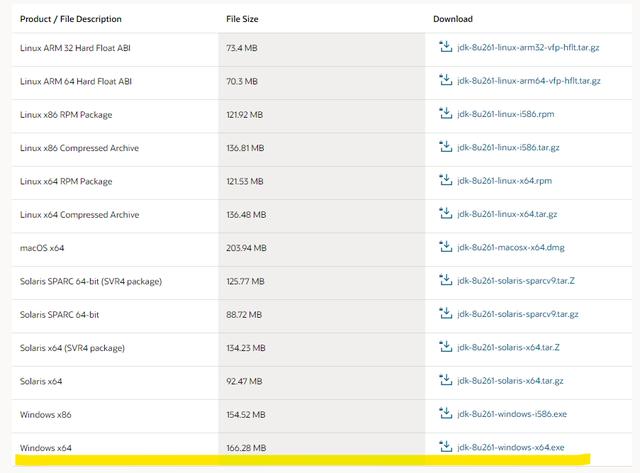Click download icon beside jdk-8u261-linux-x64.tar.gz
640x473 pixels.
[445, 213]
